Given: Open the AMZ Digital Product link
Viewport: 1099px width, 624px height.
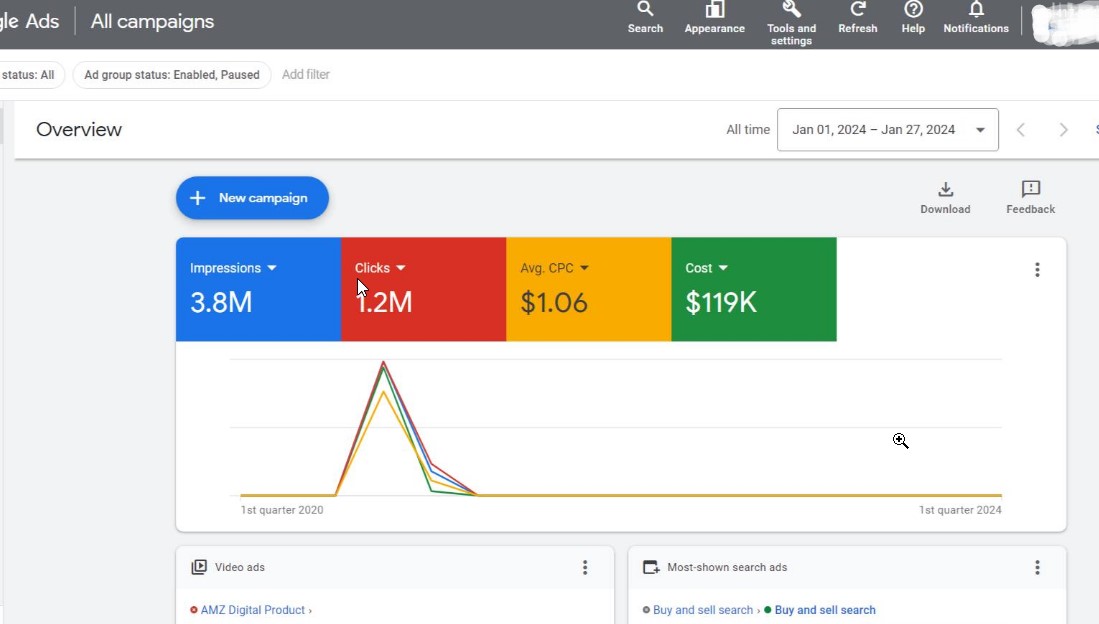Looking at the screenshot, I should coord(255,610).
